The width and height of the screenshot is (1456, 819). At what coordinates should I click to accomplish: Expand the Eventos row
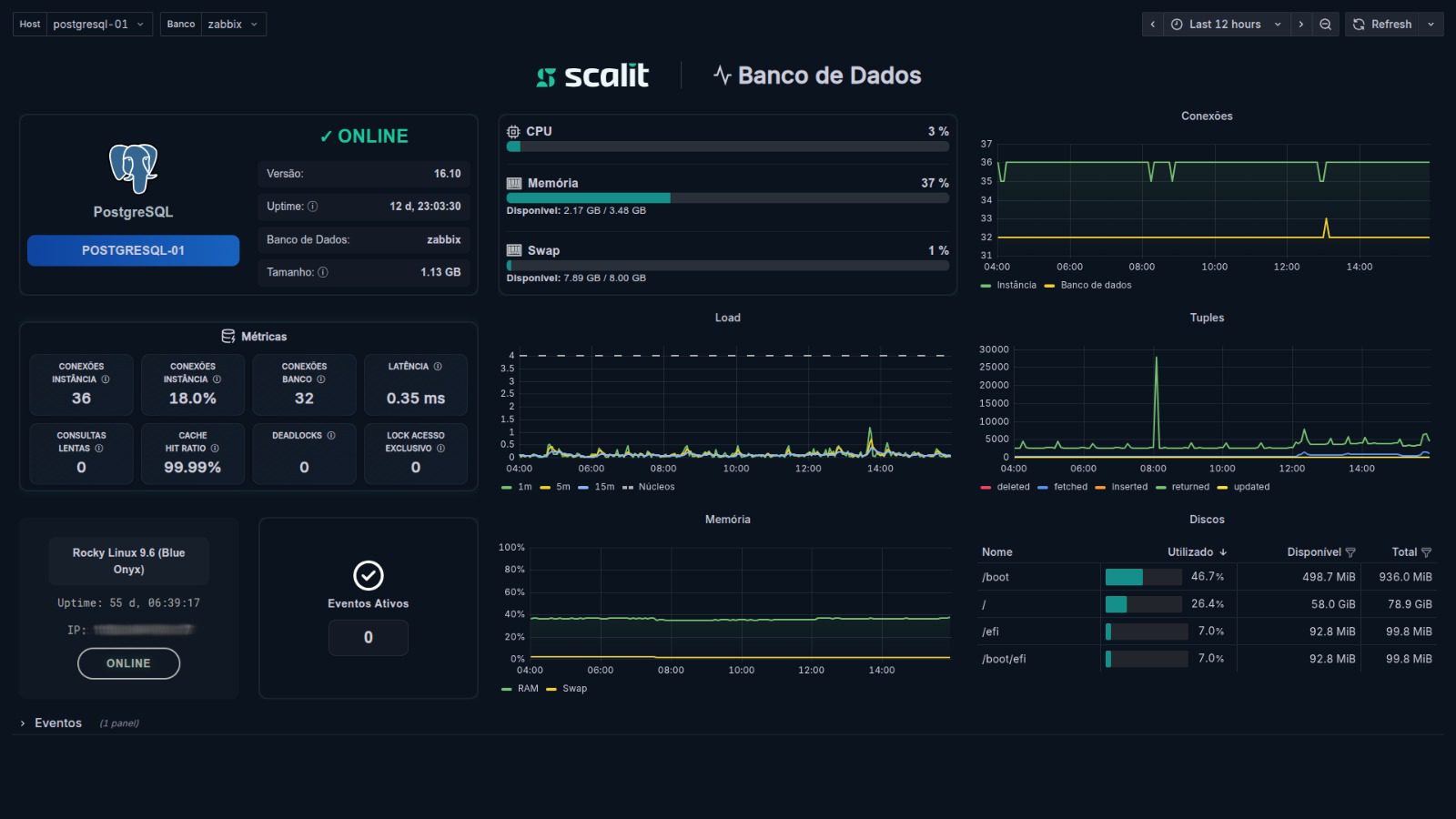click(x=57, y=723)
